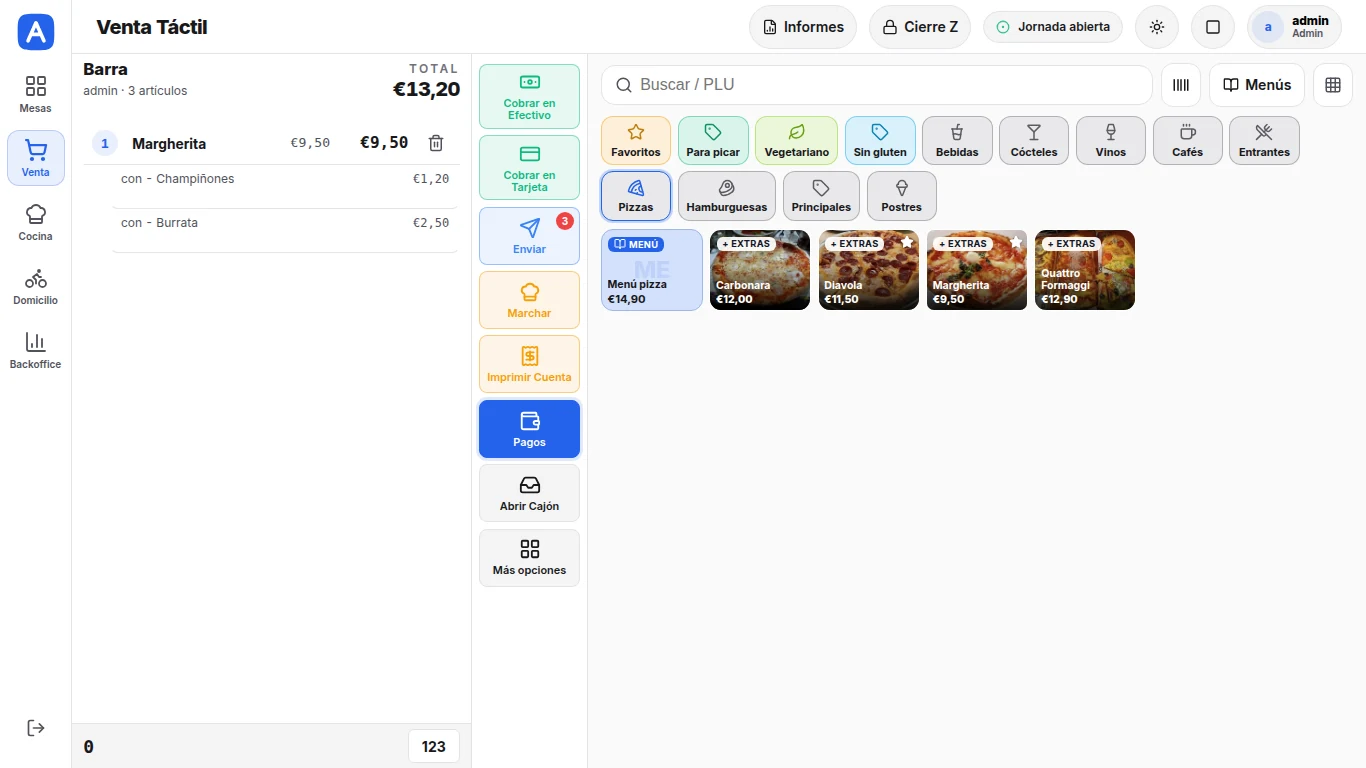Open the Mesas section in sidebar

point(36,94)
